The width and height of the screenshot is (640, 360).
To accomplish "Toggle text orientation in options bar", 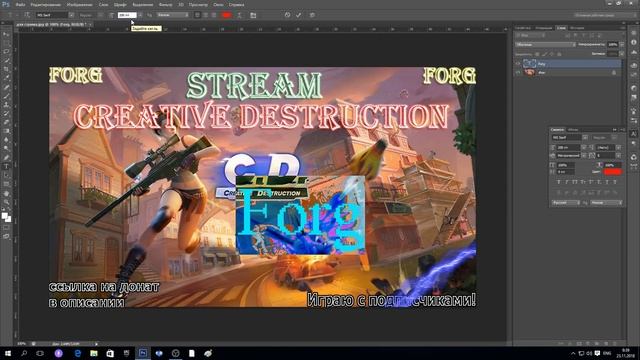I will coord(27,15).
